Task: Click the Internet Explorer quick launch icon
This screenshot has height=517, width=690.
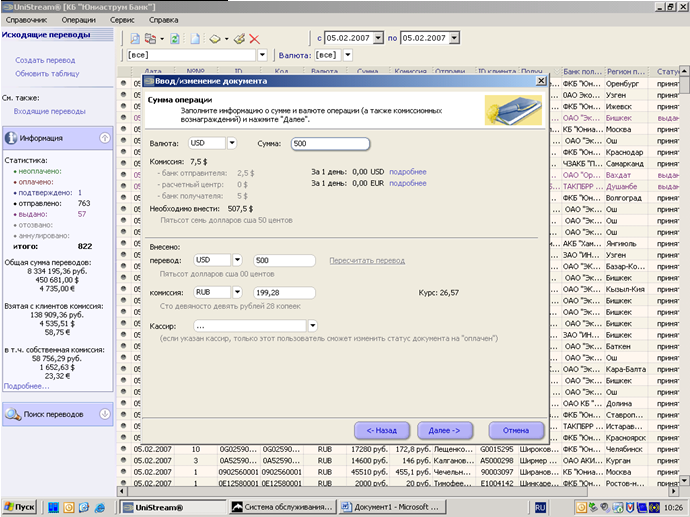Action: tap(99, 507)
